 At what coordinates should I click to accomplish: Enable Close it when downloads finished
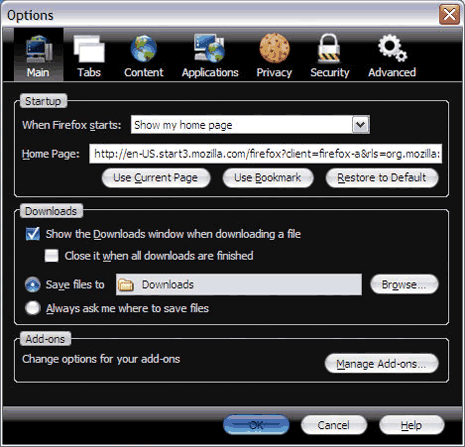[52, 256]
